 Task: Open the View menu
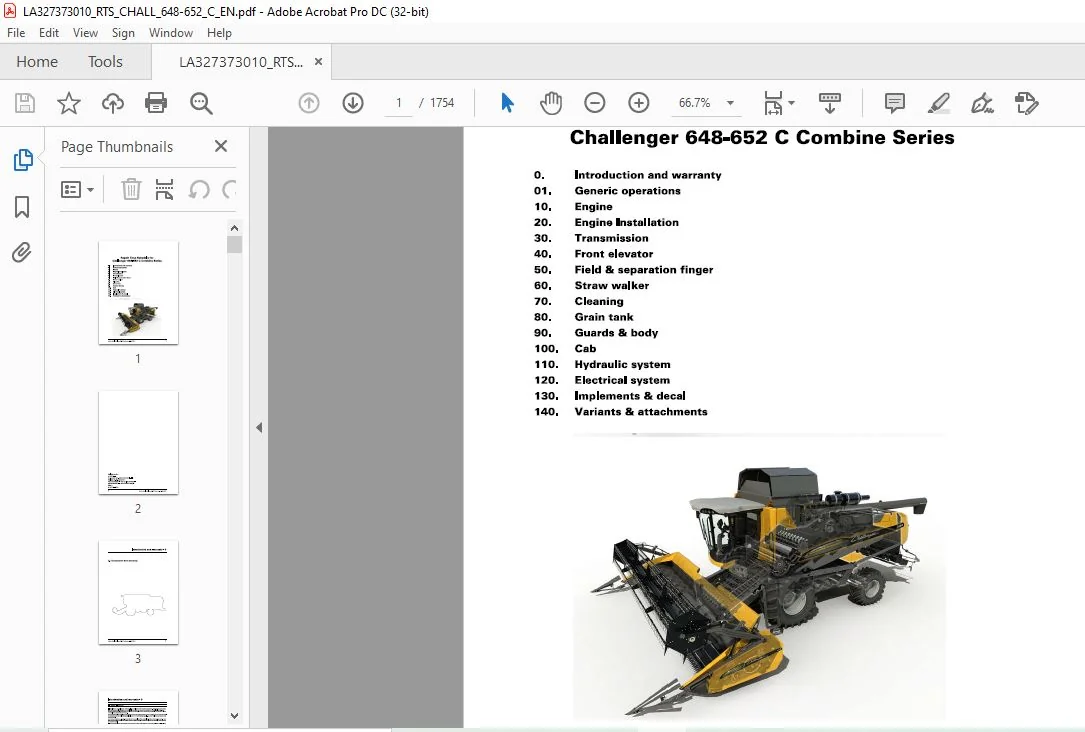tap(85, 33)
